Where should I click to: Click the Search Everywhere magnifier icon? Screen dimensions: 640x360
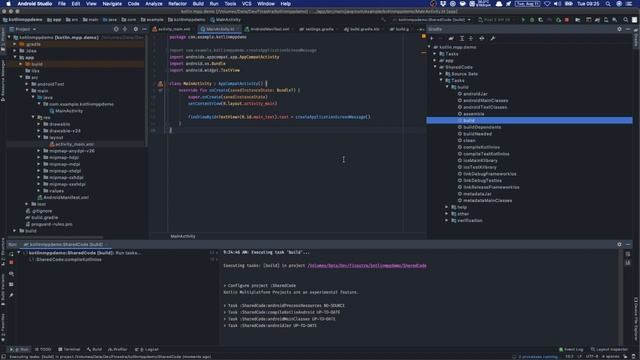(626, 20)
